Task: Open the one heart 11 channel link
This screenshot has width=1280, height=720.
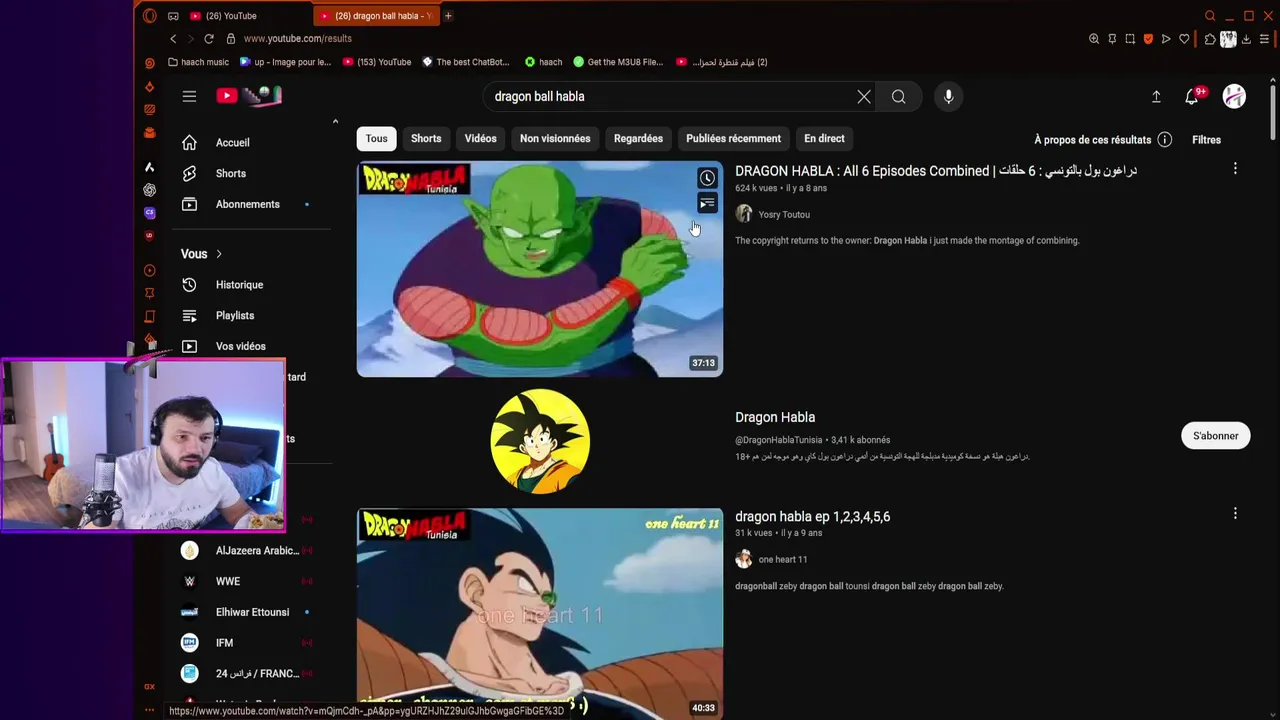Action: [782, 560]
